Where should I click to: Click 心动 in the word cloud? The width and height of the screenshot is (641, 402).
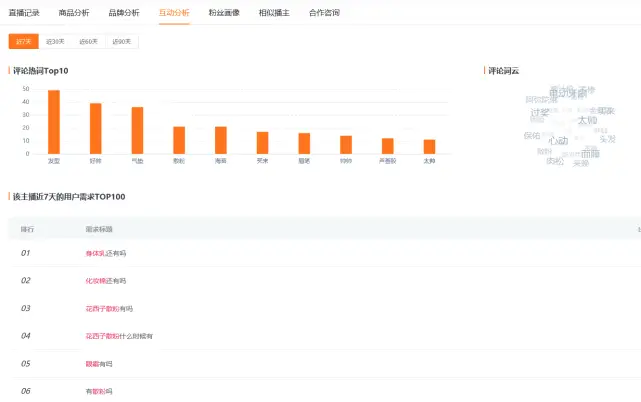558,141
